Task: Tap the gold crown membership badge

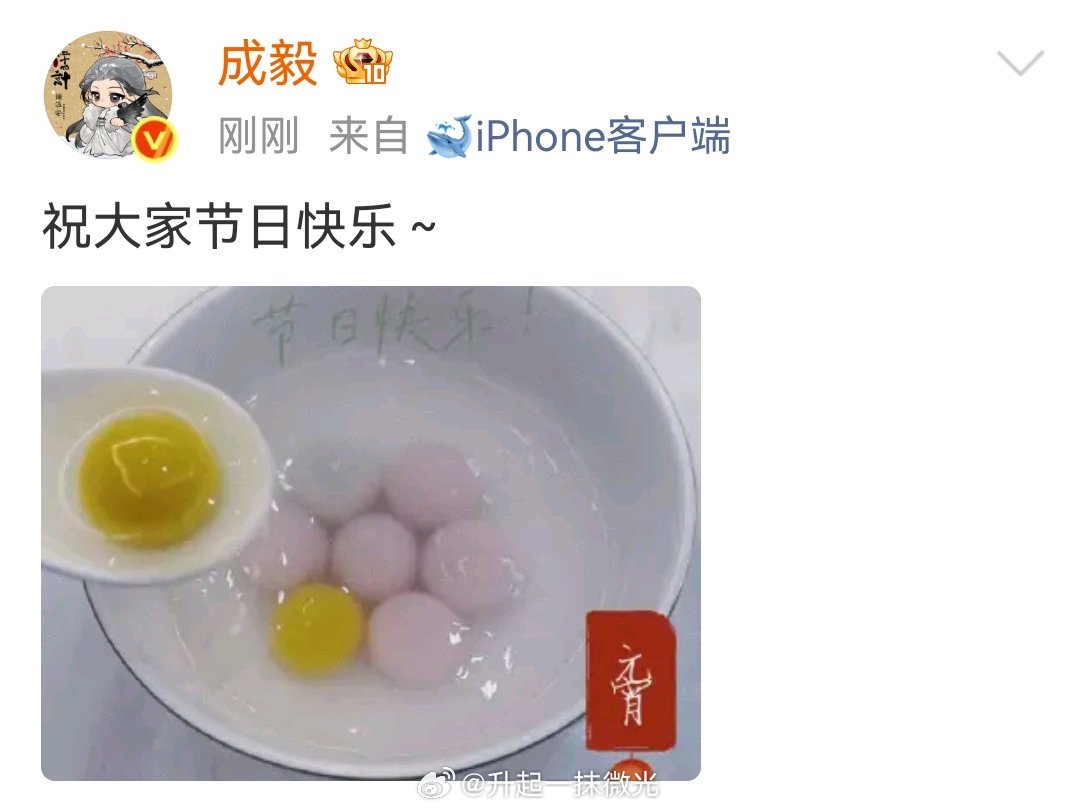Action: pos(363,63)
